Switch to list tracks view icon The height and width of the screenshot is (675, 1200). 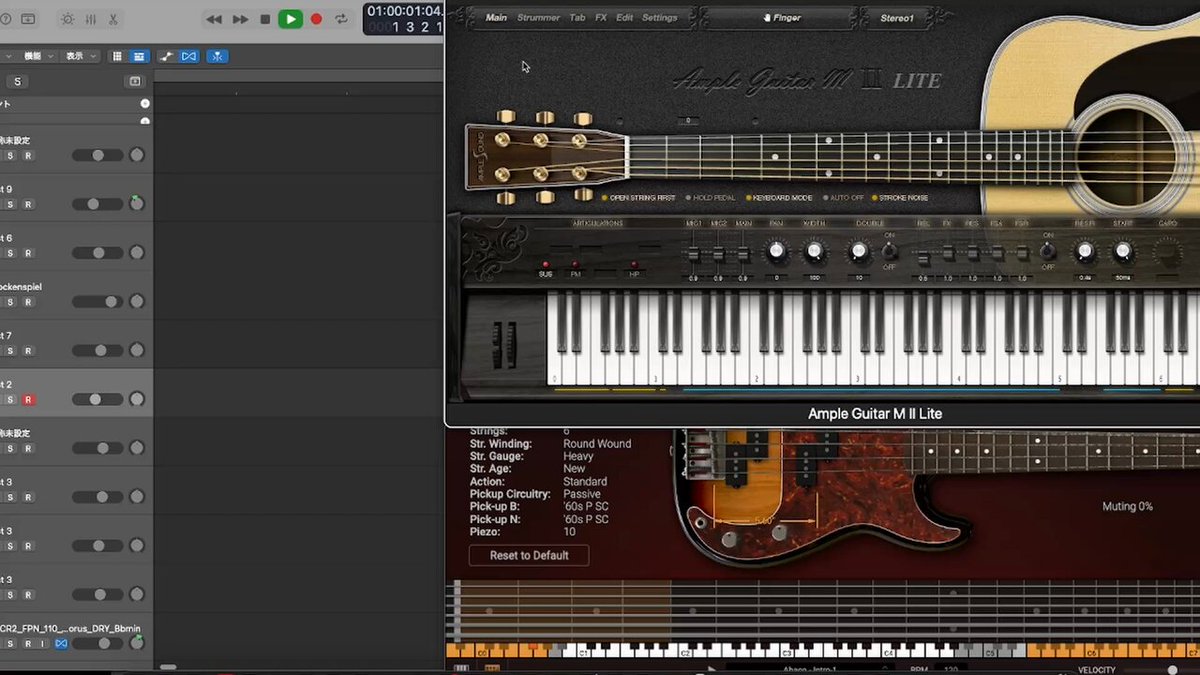[x=139, y=56]
